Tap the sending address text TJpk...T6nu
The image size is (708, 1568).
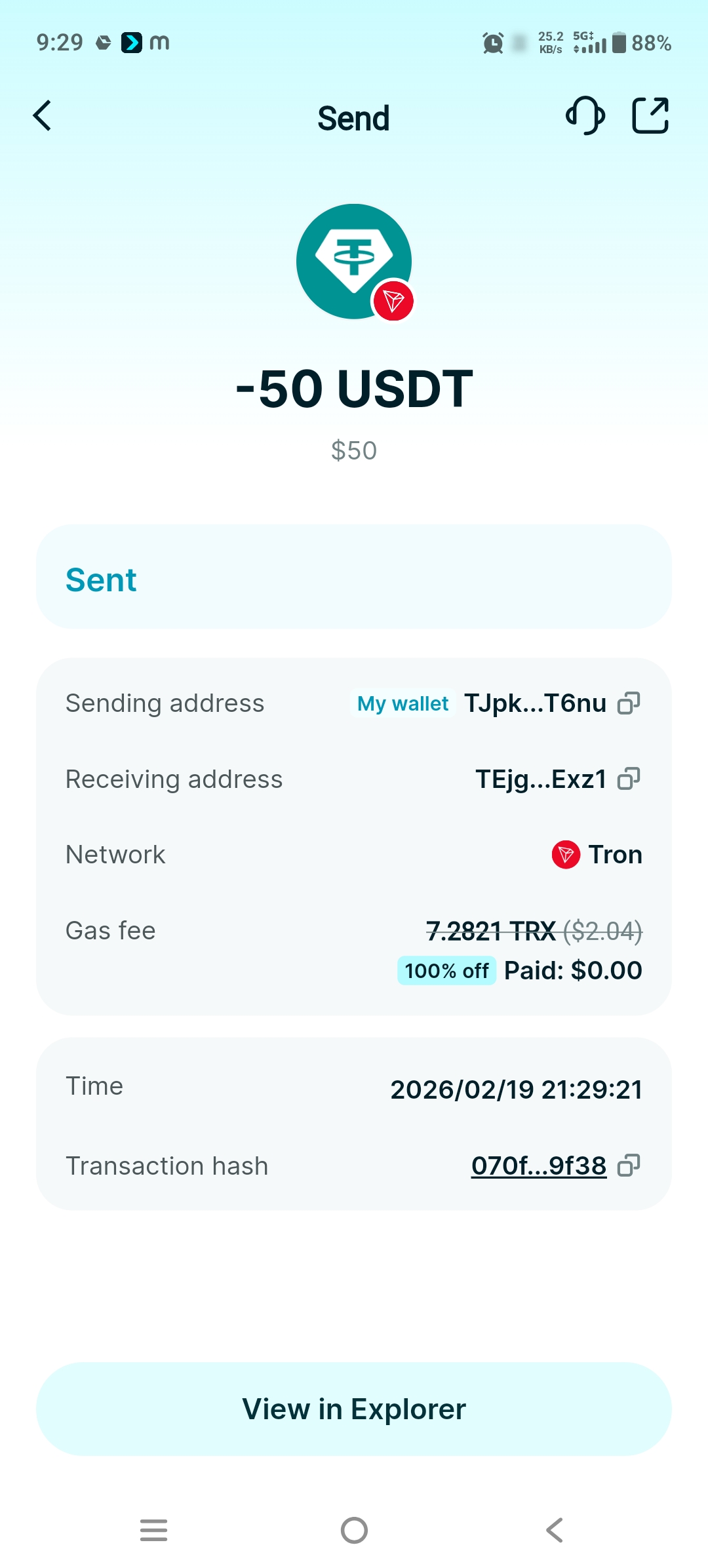(x=535, y=703)
